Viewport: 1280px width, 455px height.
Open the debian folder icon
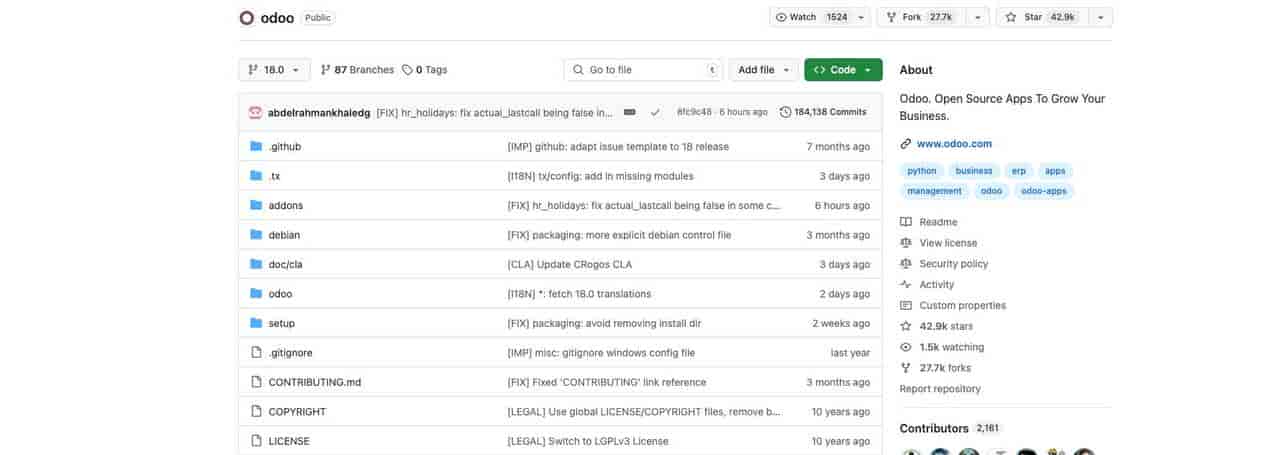pyautogui.click(x=256, y=235)
